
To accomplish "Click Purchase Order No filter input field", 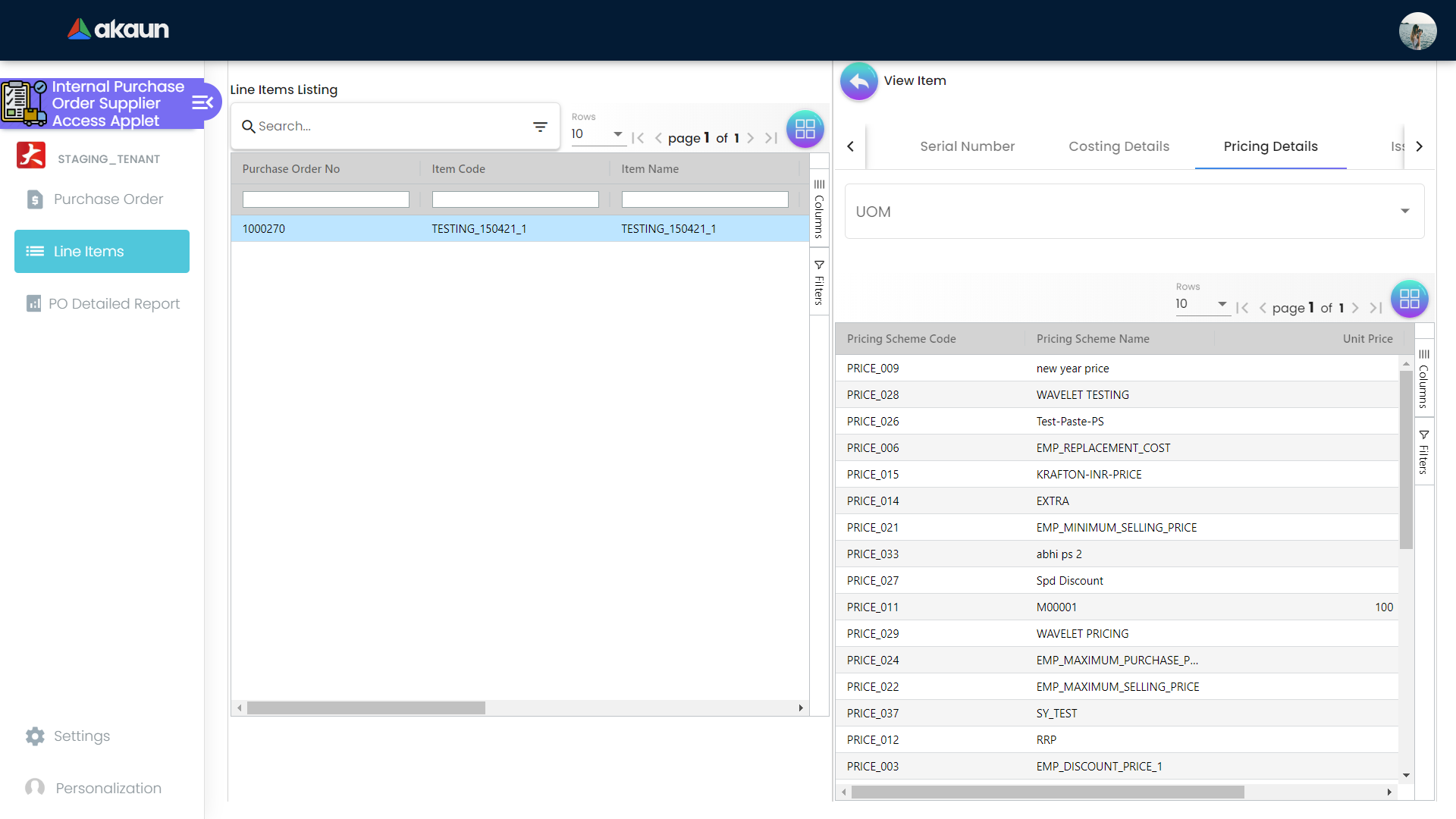I will coord(325,199).
